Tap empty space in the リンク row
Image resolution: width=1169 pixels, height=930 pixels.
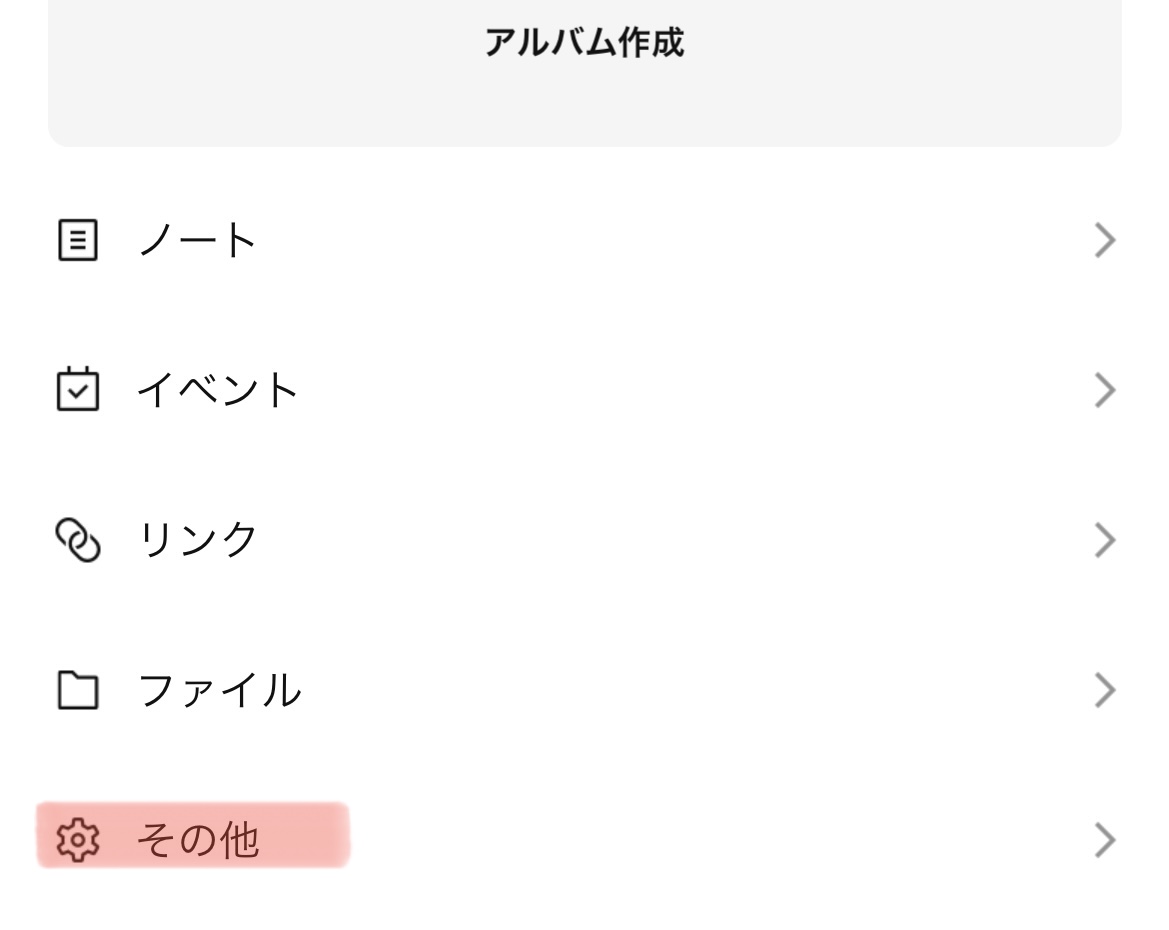[650, 540]
